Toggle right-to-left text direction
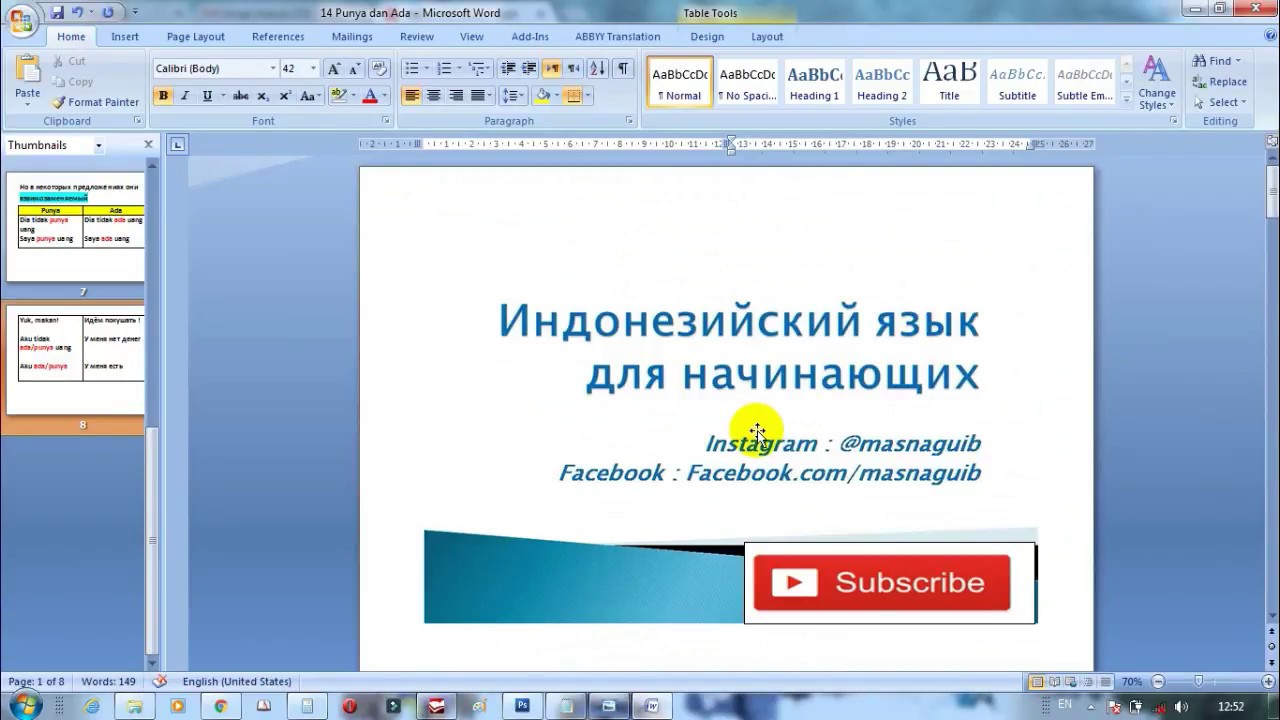Viewport: 1280px width, 720px height. [573, 69]
